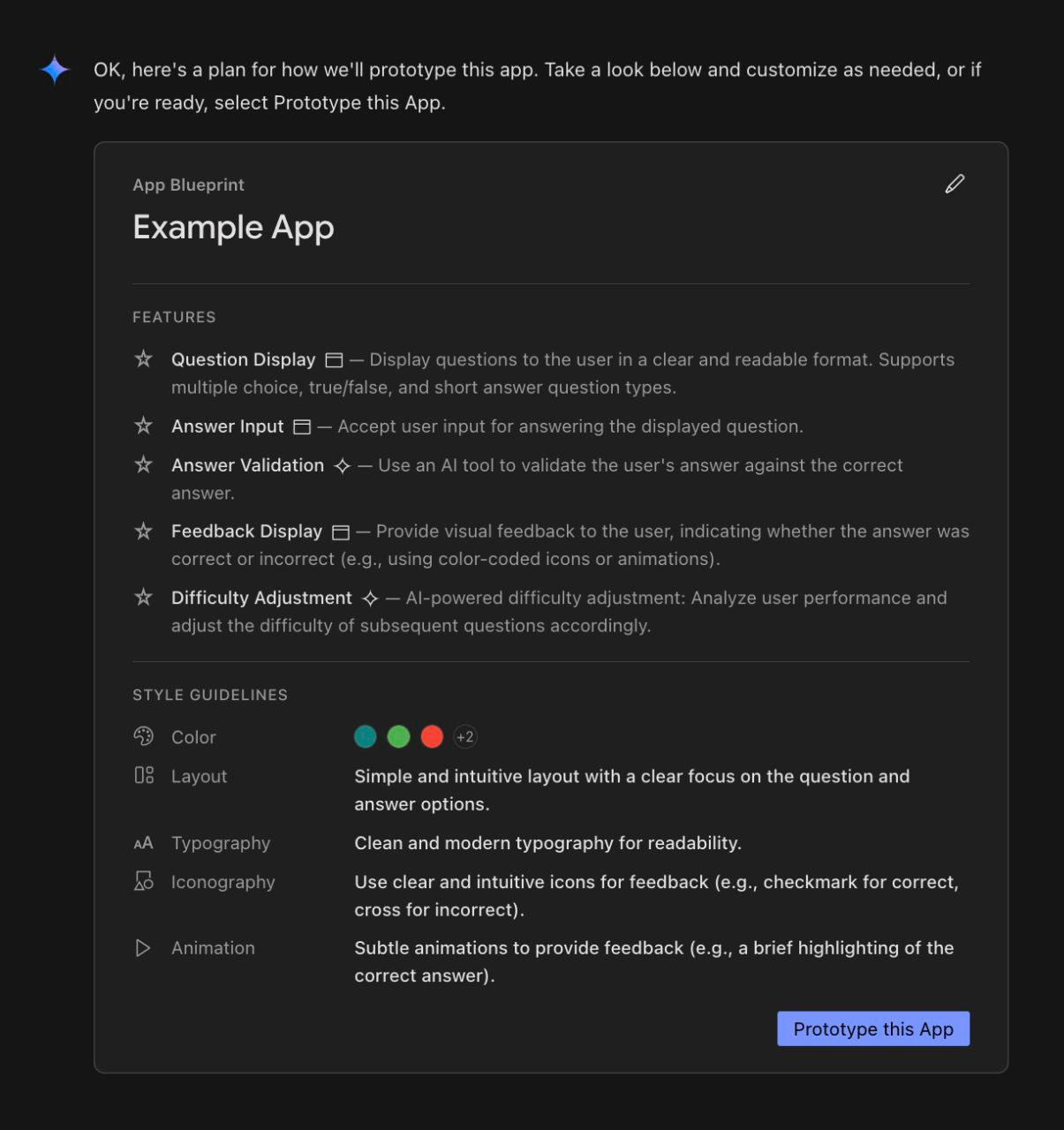Click the AA icon beside Typography
This screenshot has height=1130, width=1064.
pos(143,843)
